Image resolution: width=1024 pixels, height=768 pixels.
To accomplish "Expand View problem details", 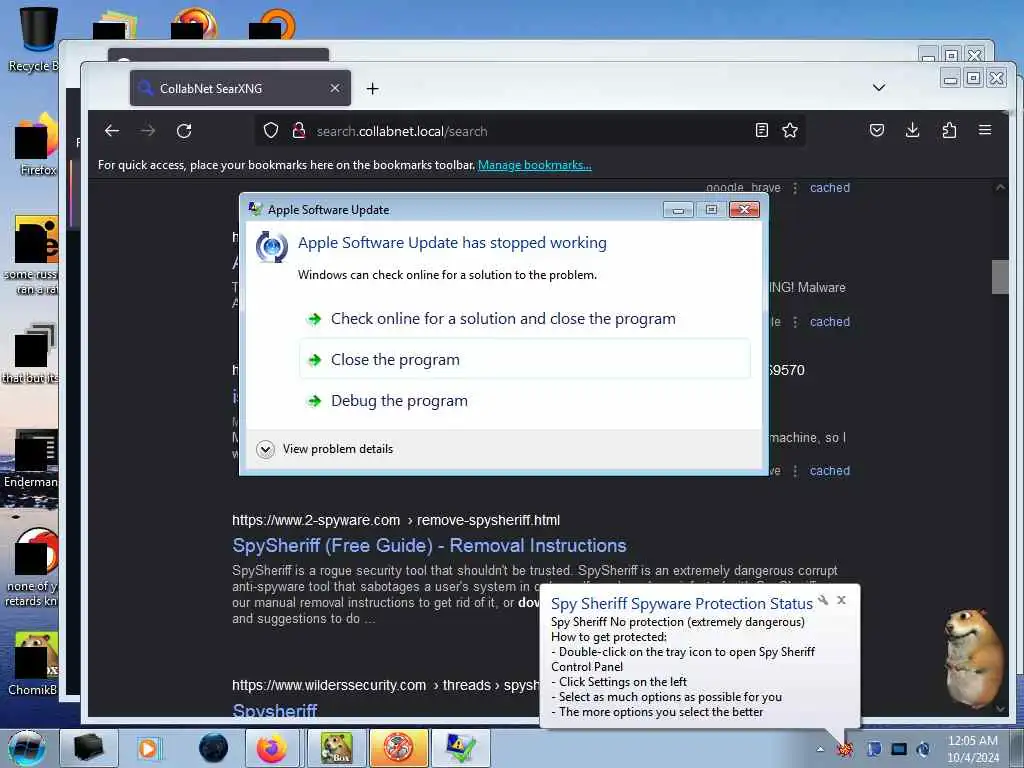I will (x=325, y=449).
